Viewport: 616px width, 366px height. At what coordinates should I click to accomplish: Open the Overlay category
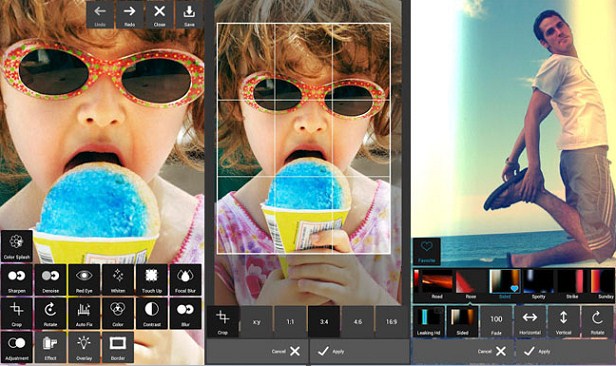[x=84, y=347]
